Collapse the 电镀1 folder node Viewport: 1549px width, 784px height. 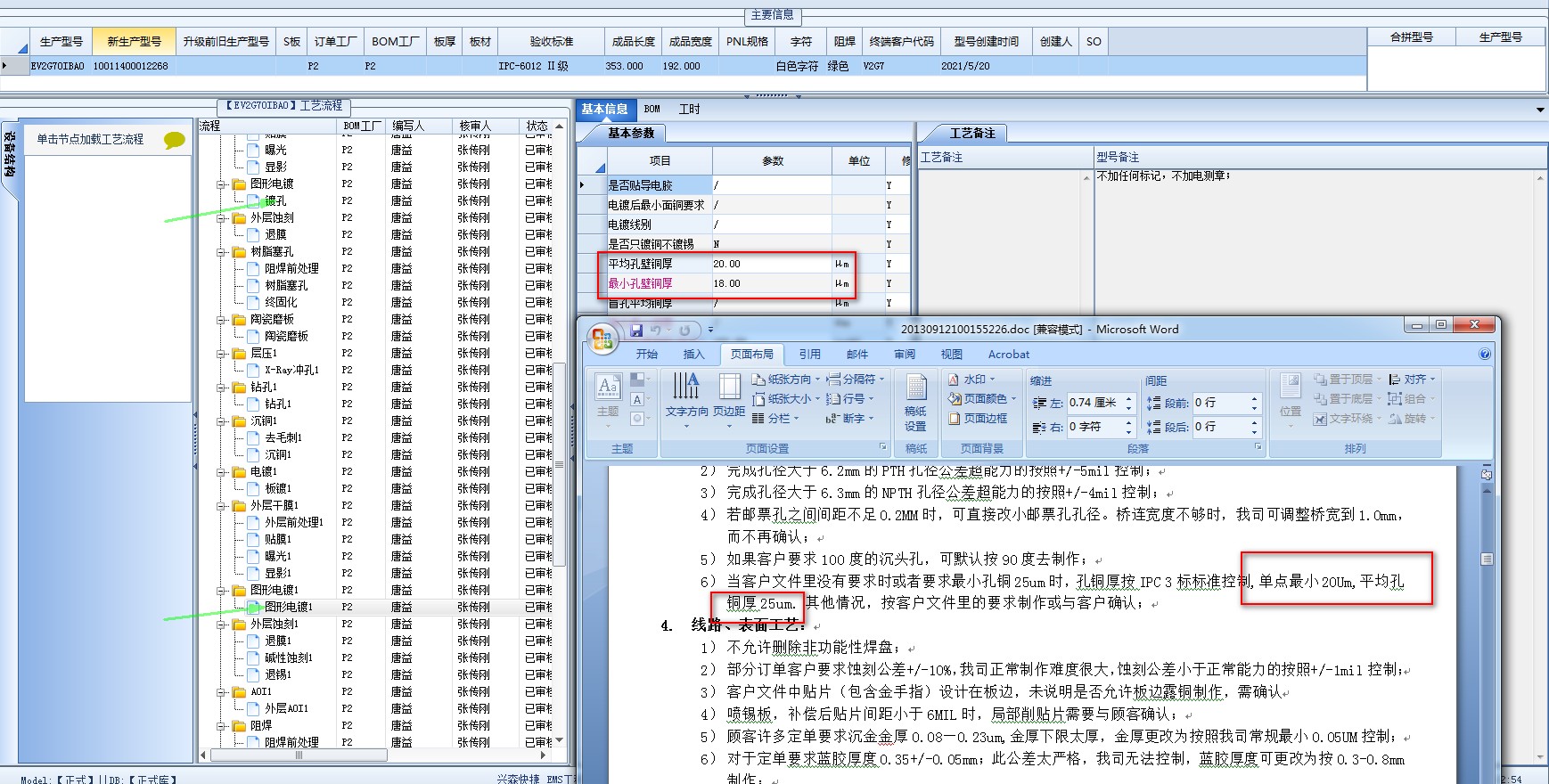click(x=220, y=472)
